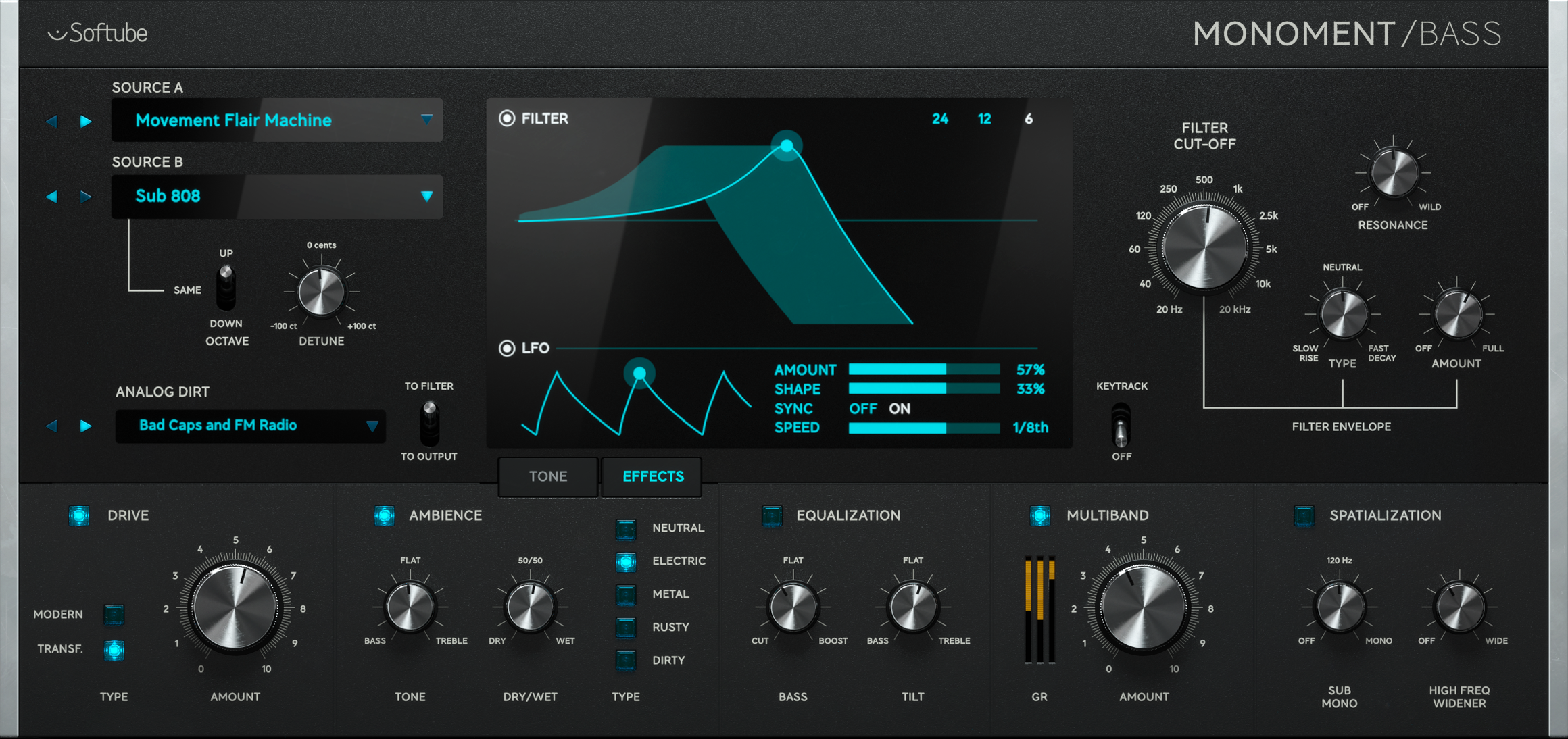Switch to the Tone tab

click(x=547, y=476)
